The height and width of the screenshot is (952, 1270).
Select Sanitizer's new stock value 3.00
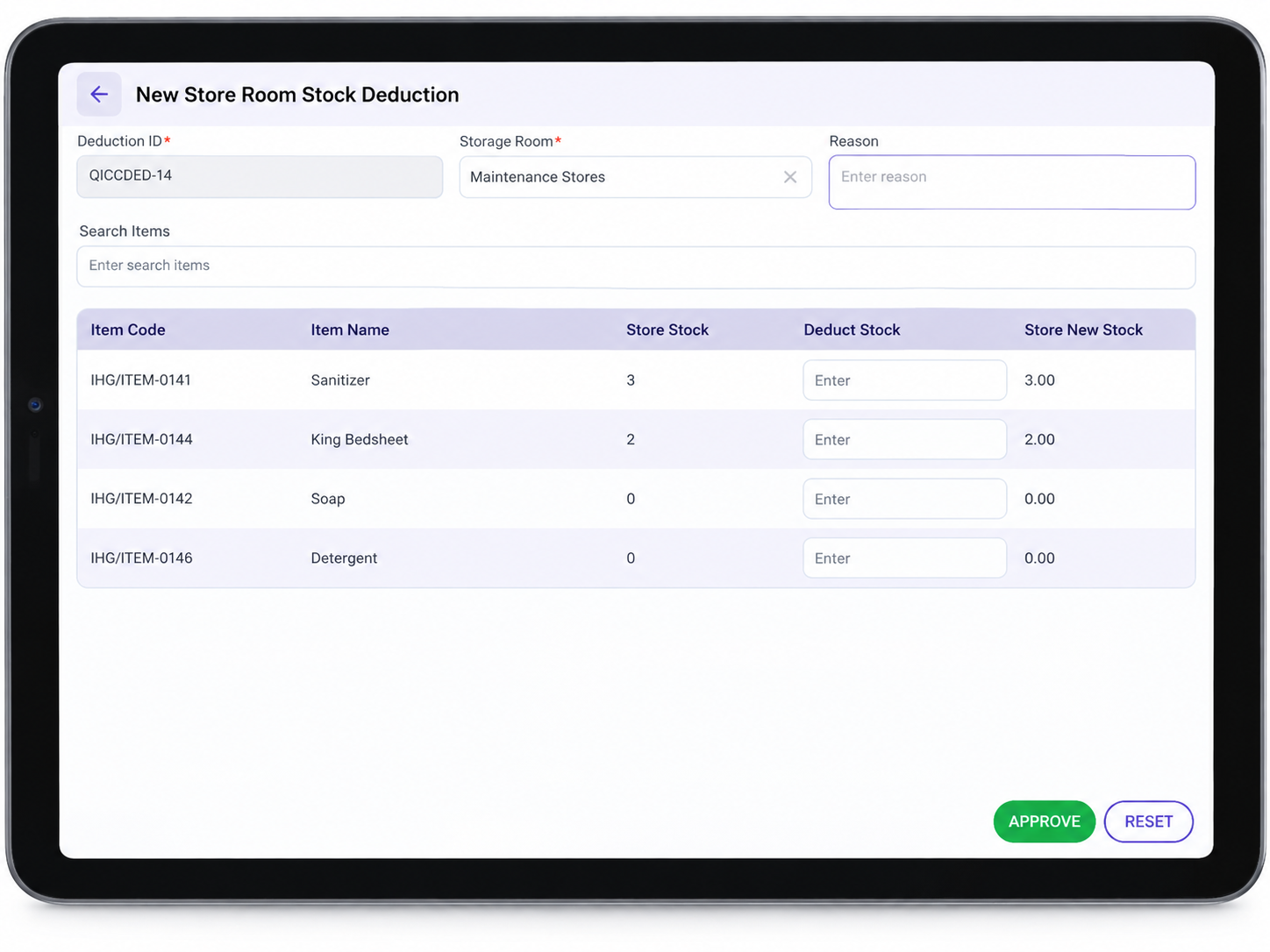1039,380
